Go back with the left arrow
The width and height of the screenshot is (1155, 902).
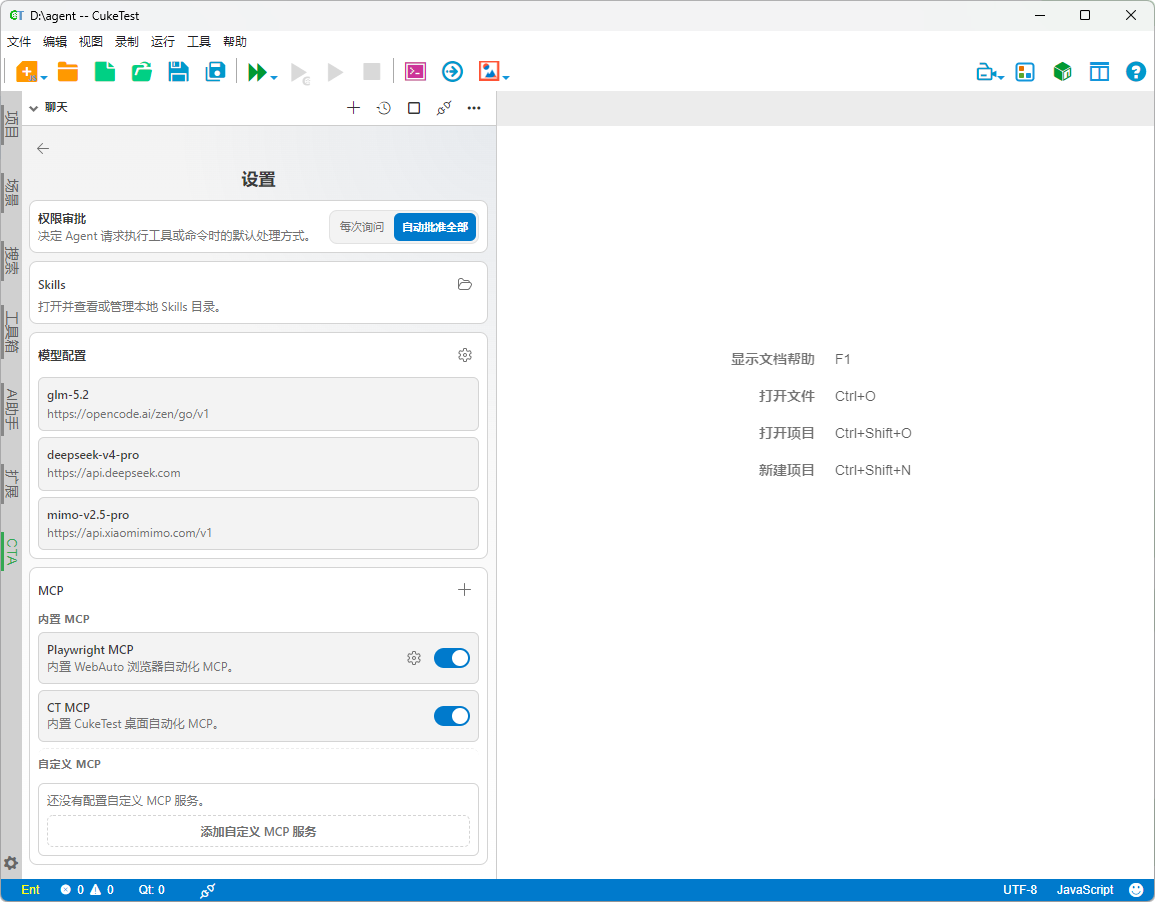pyautogui.click(x=43, y=149)
